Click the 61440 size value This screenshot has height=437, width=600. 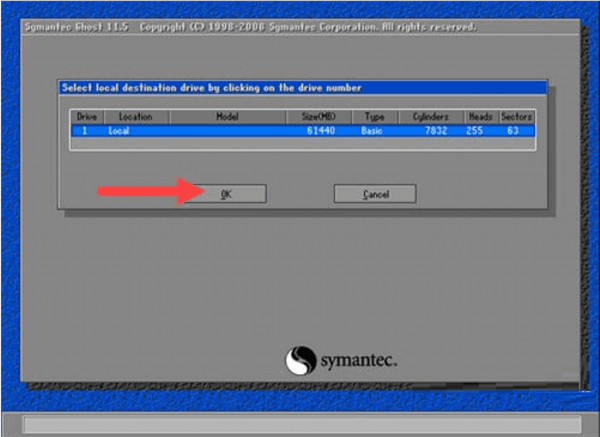tap(328, 130)
